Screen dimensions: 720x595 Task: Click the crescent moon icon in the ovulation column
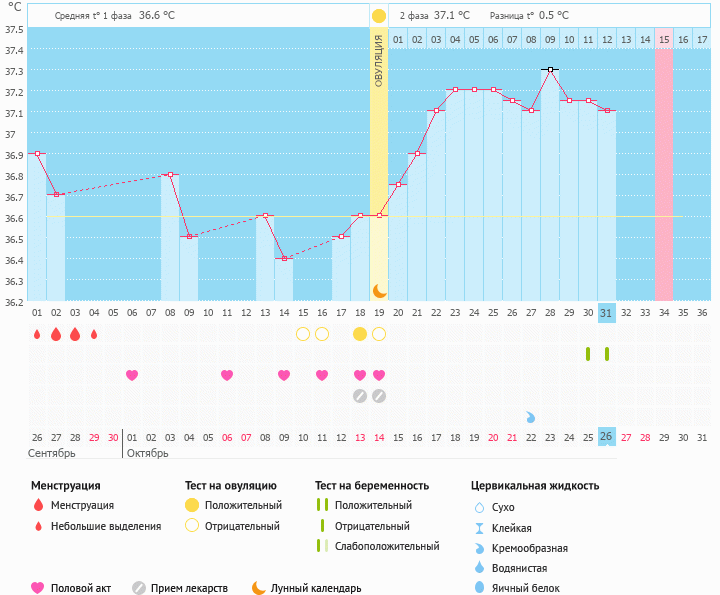(379, 290)
